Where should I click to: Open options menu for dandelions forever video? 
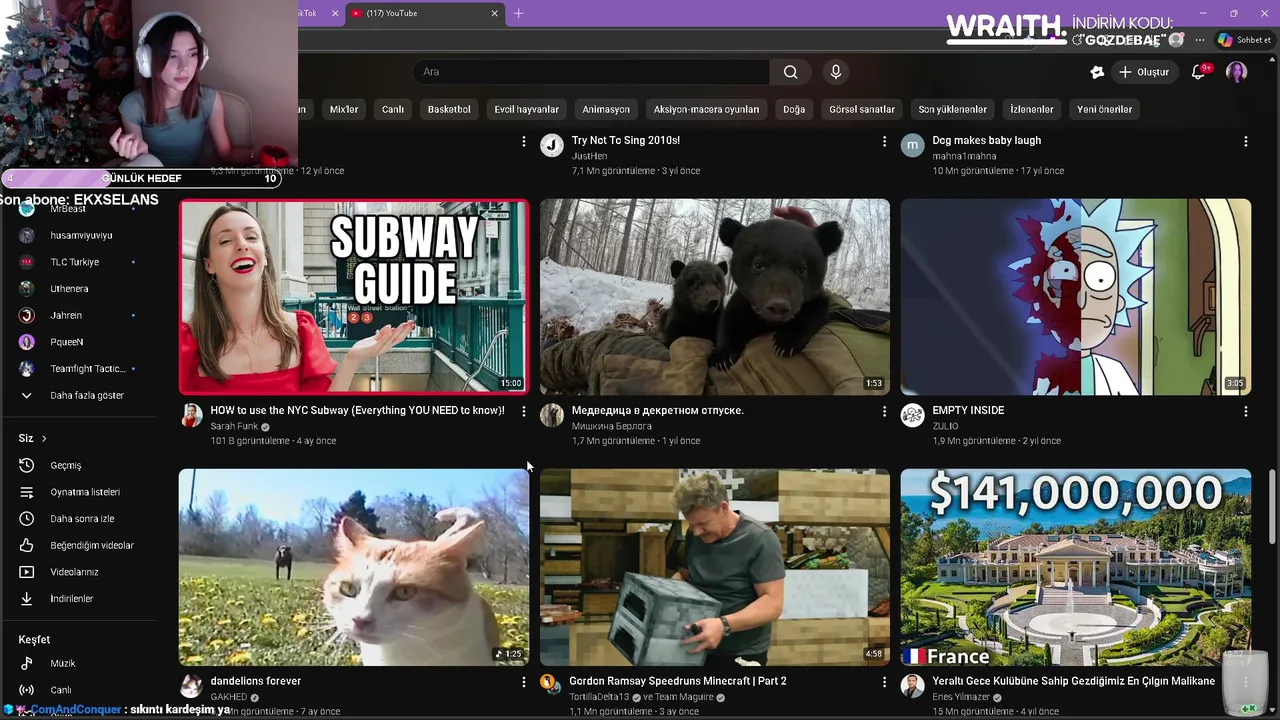point(523,682)
